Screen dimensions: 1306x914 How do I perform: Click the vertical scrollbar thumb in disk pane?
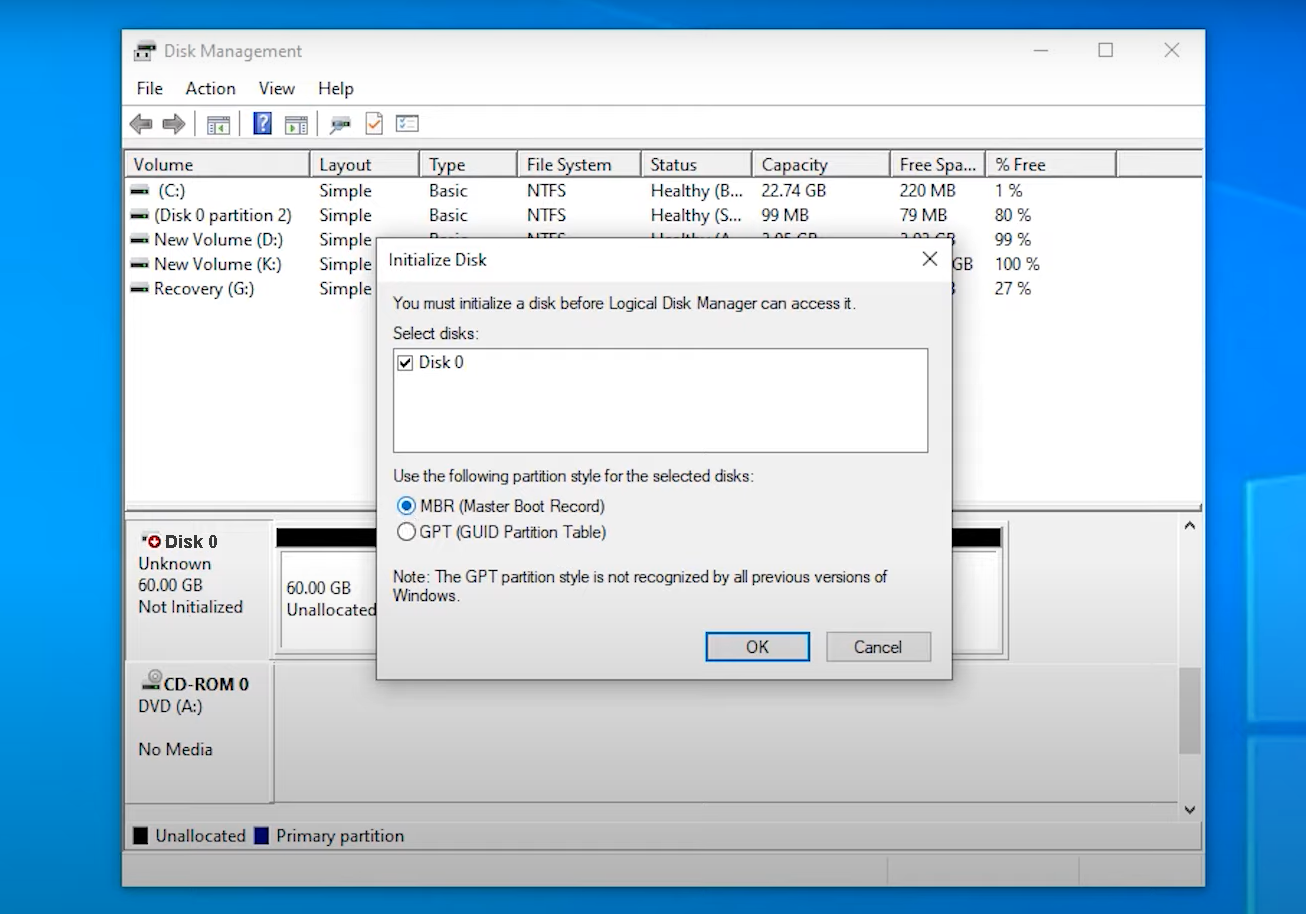tap(1190, 711)
